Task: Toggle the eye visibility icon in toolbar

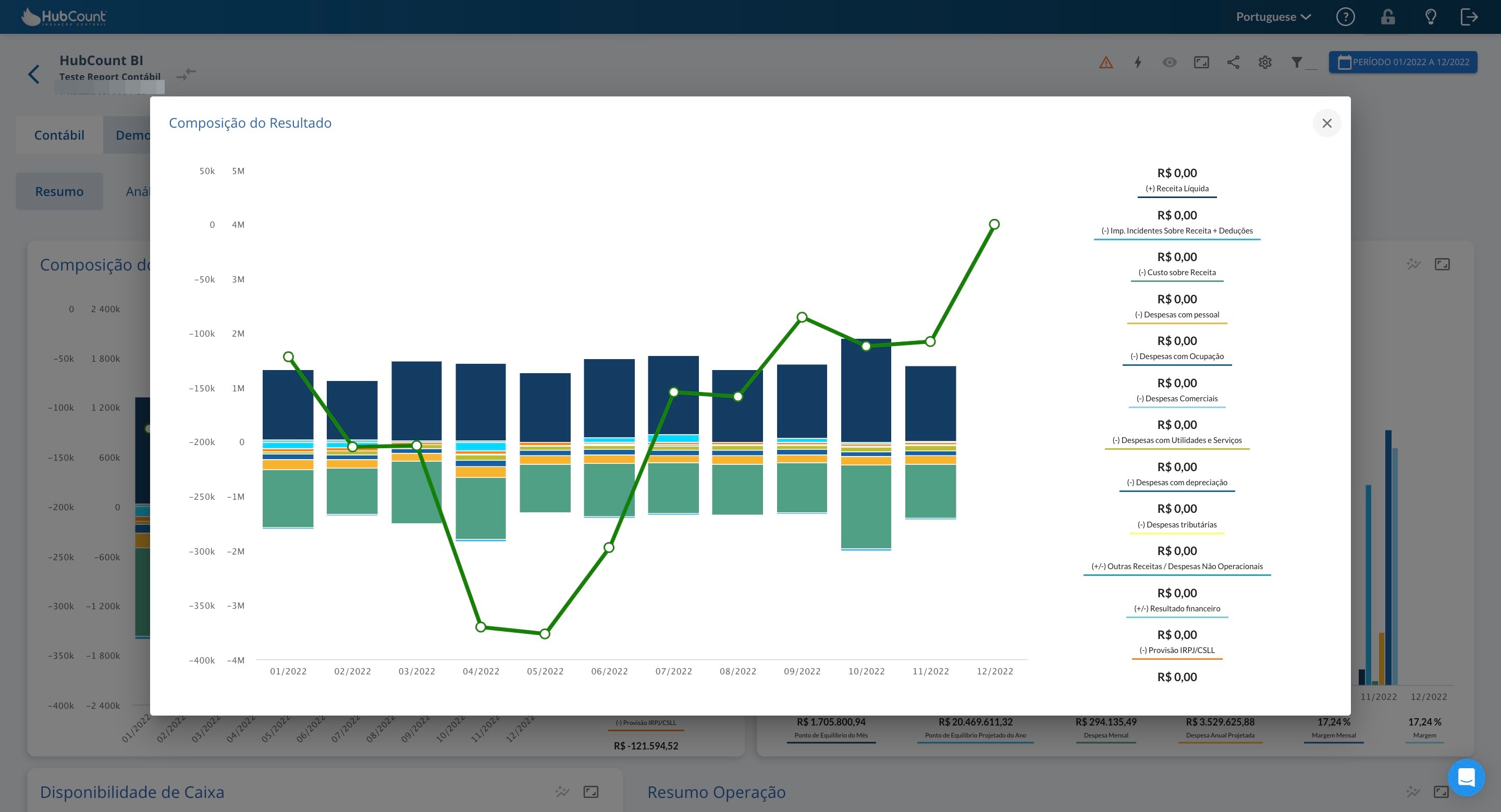Action: [1169, 63]
